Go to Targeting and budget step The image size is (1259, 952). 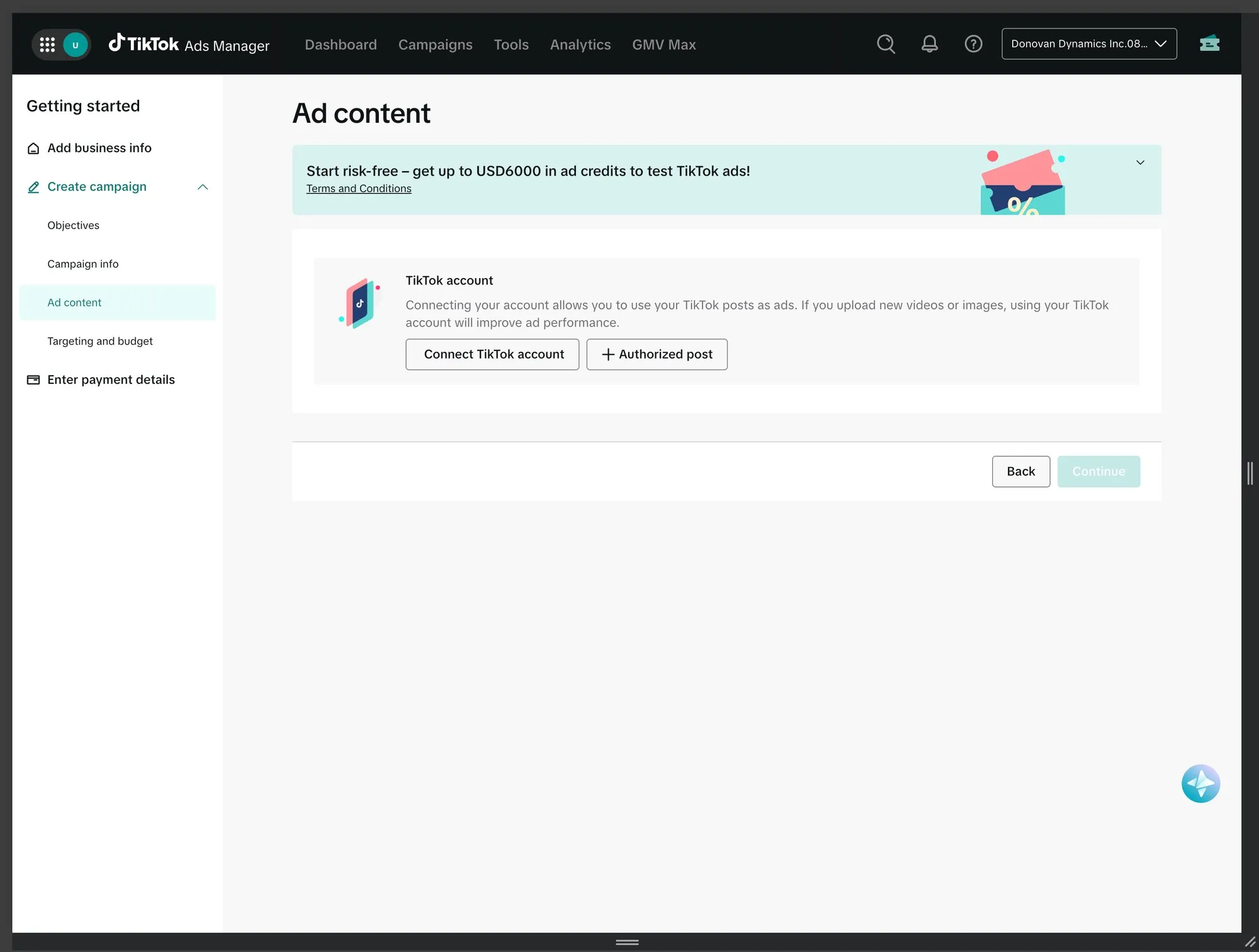click(99, 341)
